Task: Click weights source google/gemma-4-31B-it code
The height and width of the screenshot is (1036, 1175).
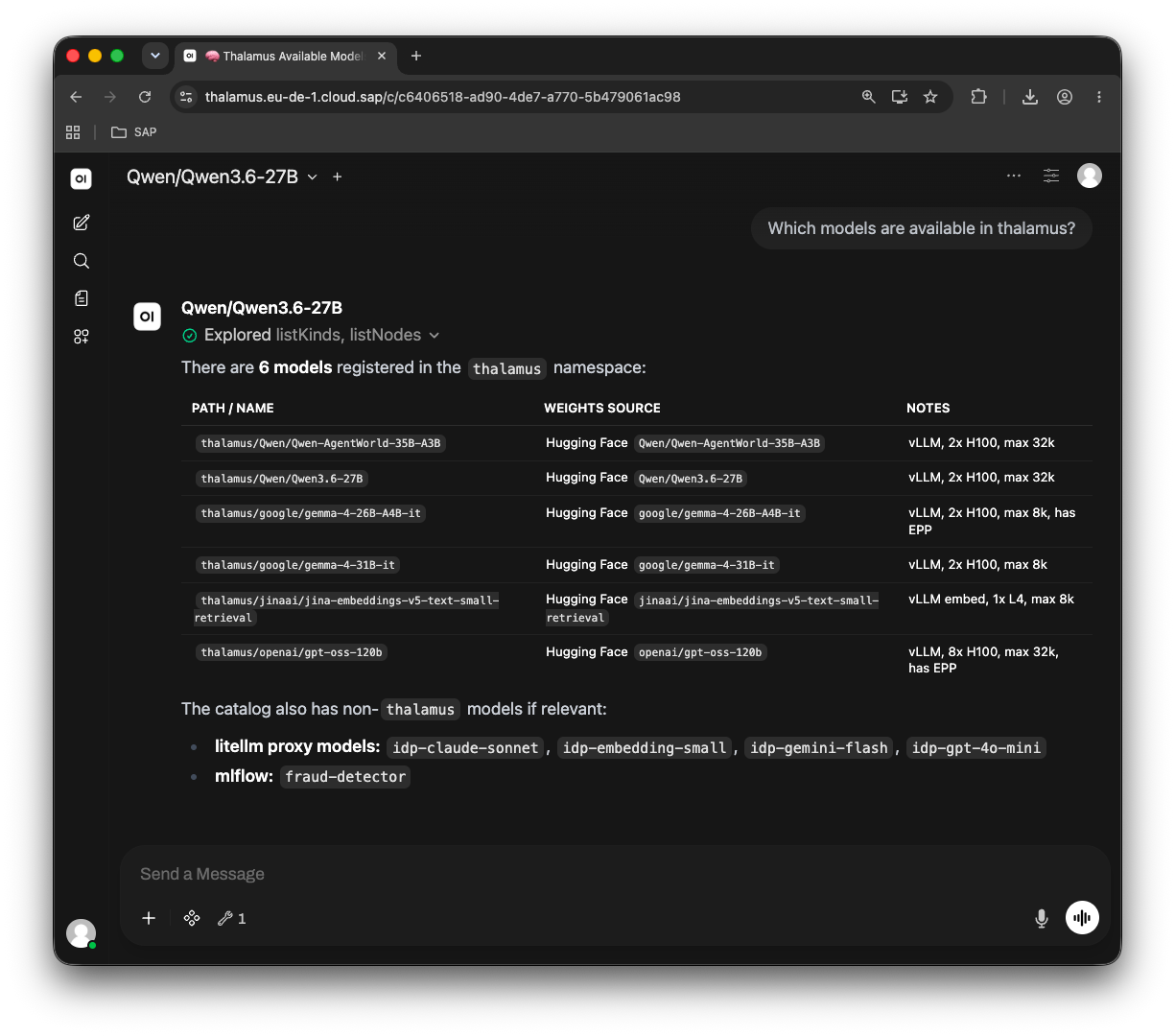Action: [707, 565]
